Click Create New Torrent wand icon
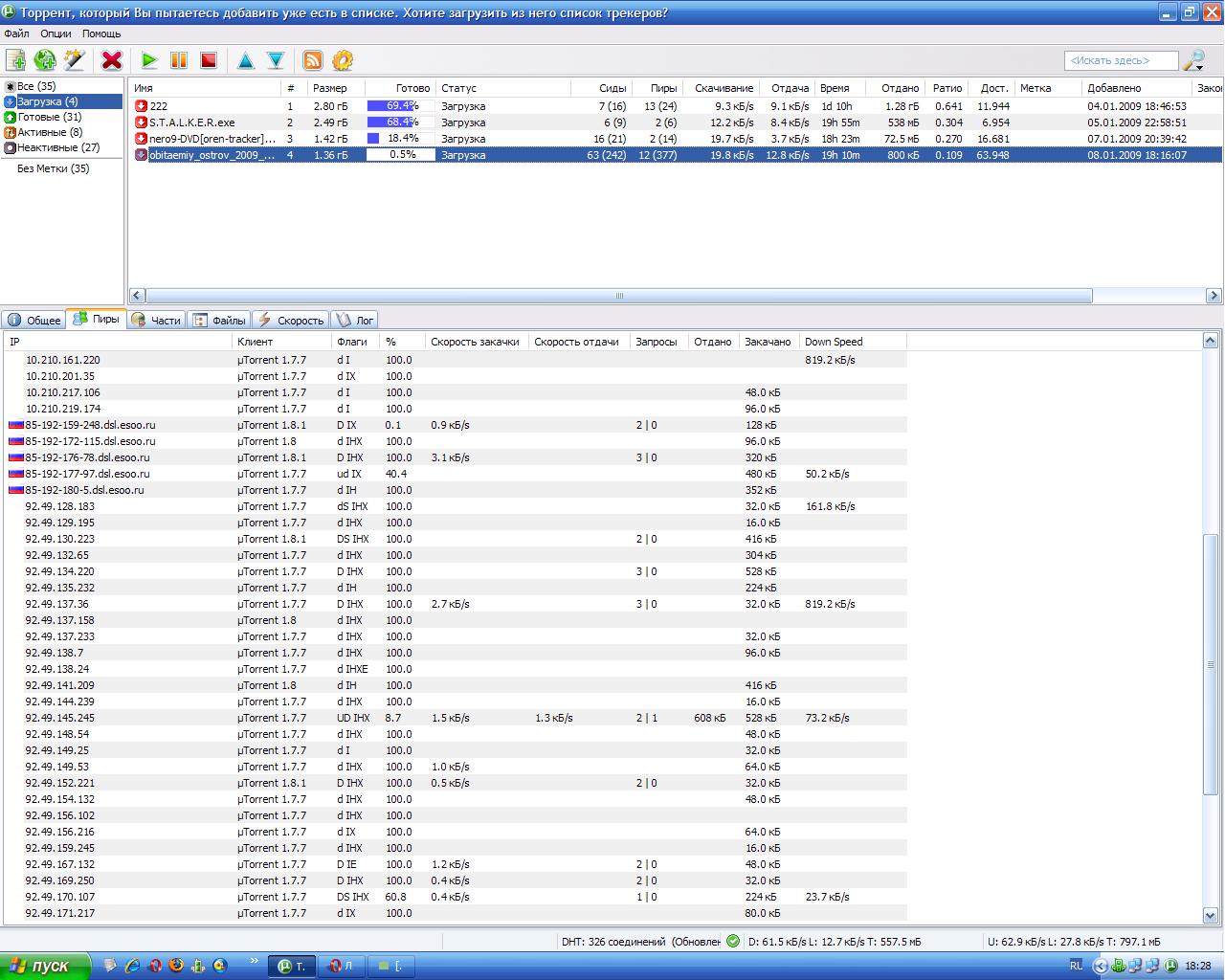The width and height of the screenshot is (1225, 980). click(75, 60)
